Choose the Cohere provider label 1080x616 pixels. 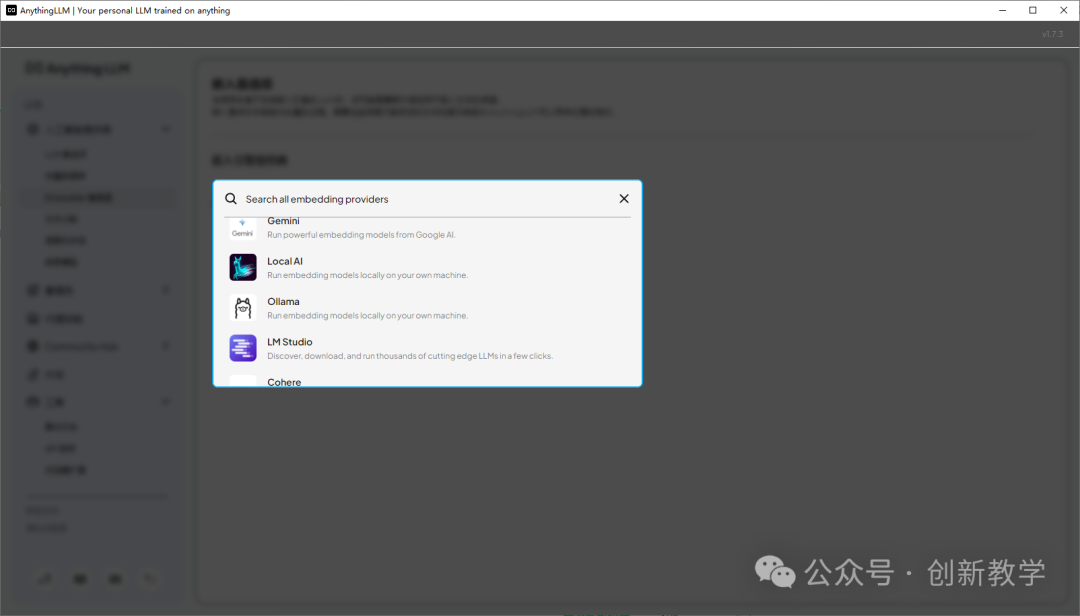[x=284, y=382]
